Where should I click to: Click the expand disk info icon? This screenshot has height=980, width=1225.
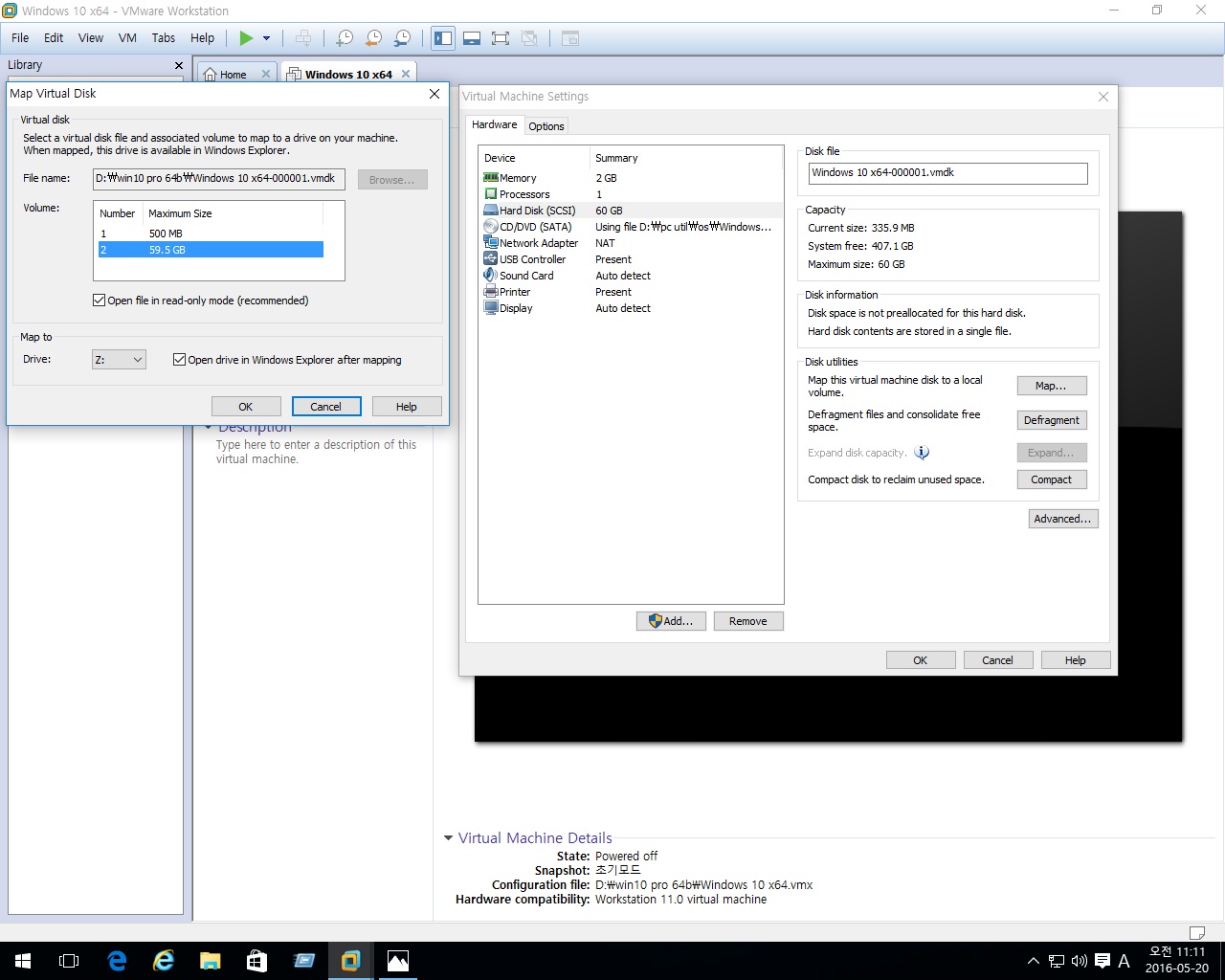922,453
